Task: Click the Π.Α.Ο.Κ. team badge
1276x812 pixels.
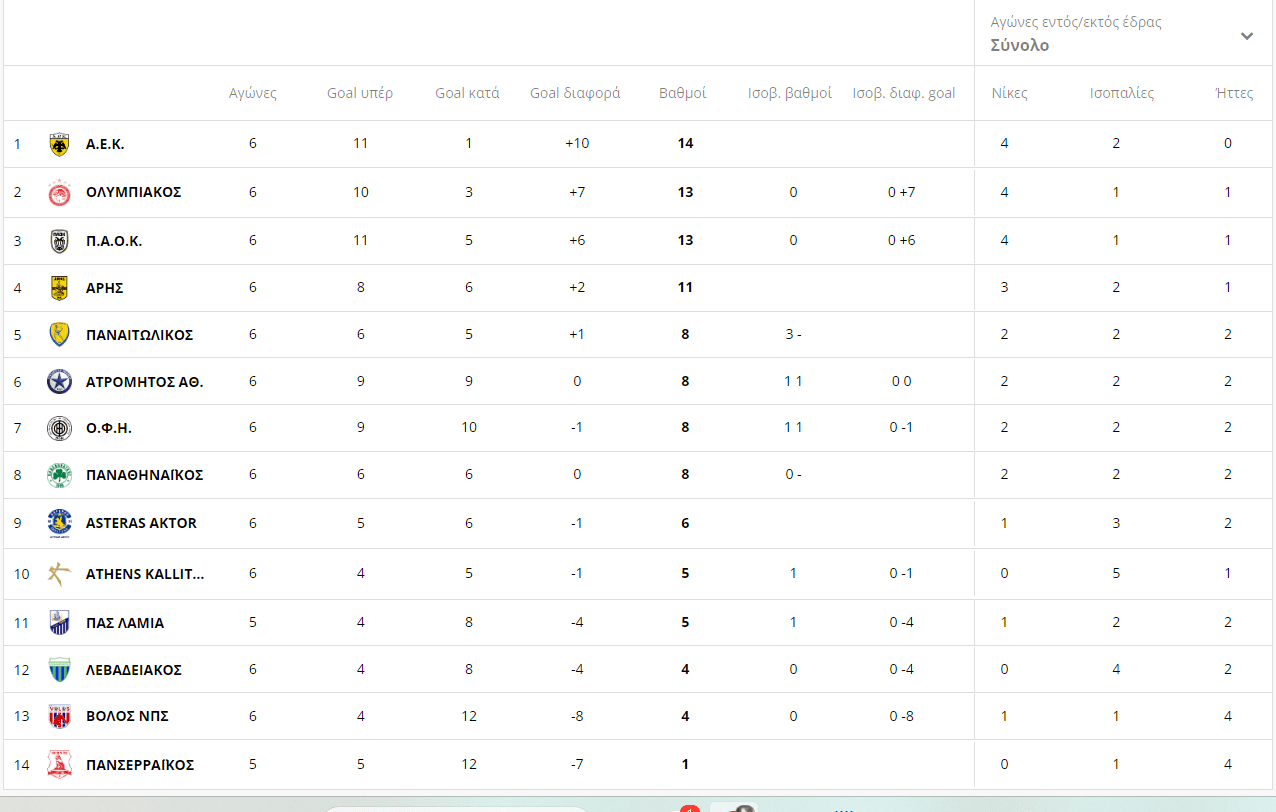Action: coord(59,241)
